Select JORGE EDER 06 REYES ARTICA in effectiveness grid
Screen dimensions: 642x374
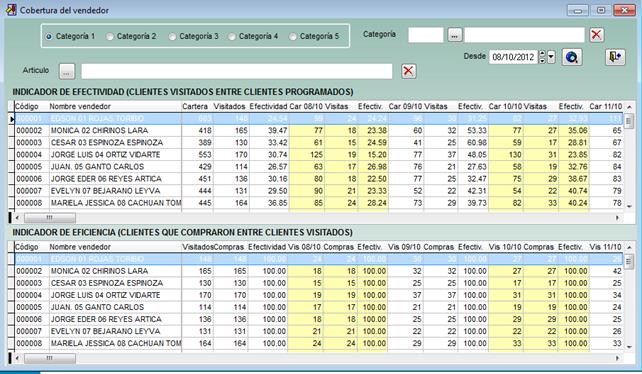point(106,179)
